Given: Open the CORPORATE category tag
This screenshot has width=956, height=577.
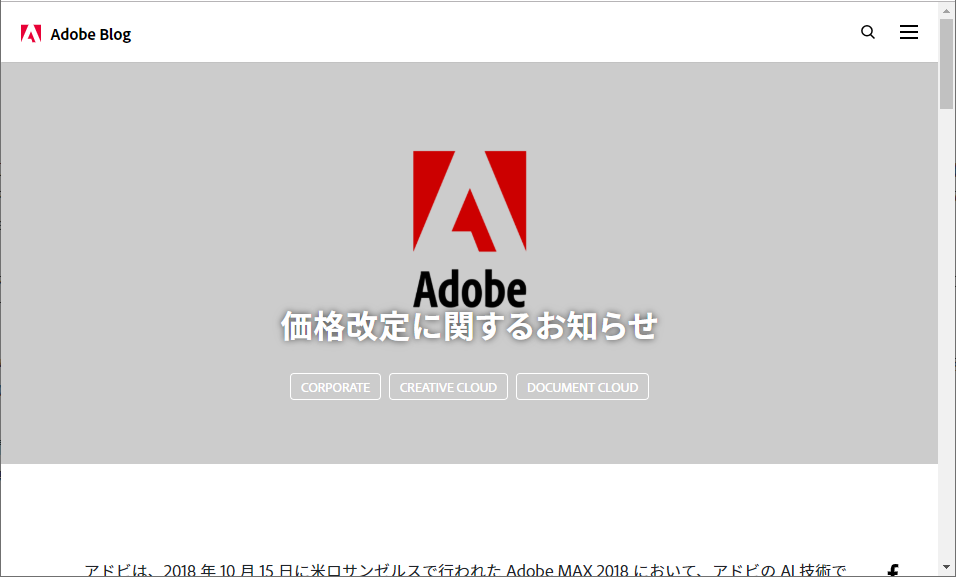Looking at the screenshot, I should [x=335, y=387].
